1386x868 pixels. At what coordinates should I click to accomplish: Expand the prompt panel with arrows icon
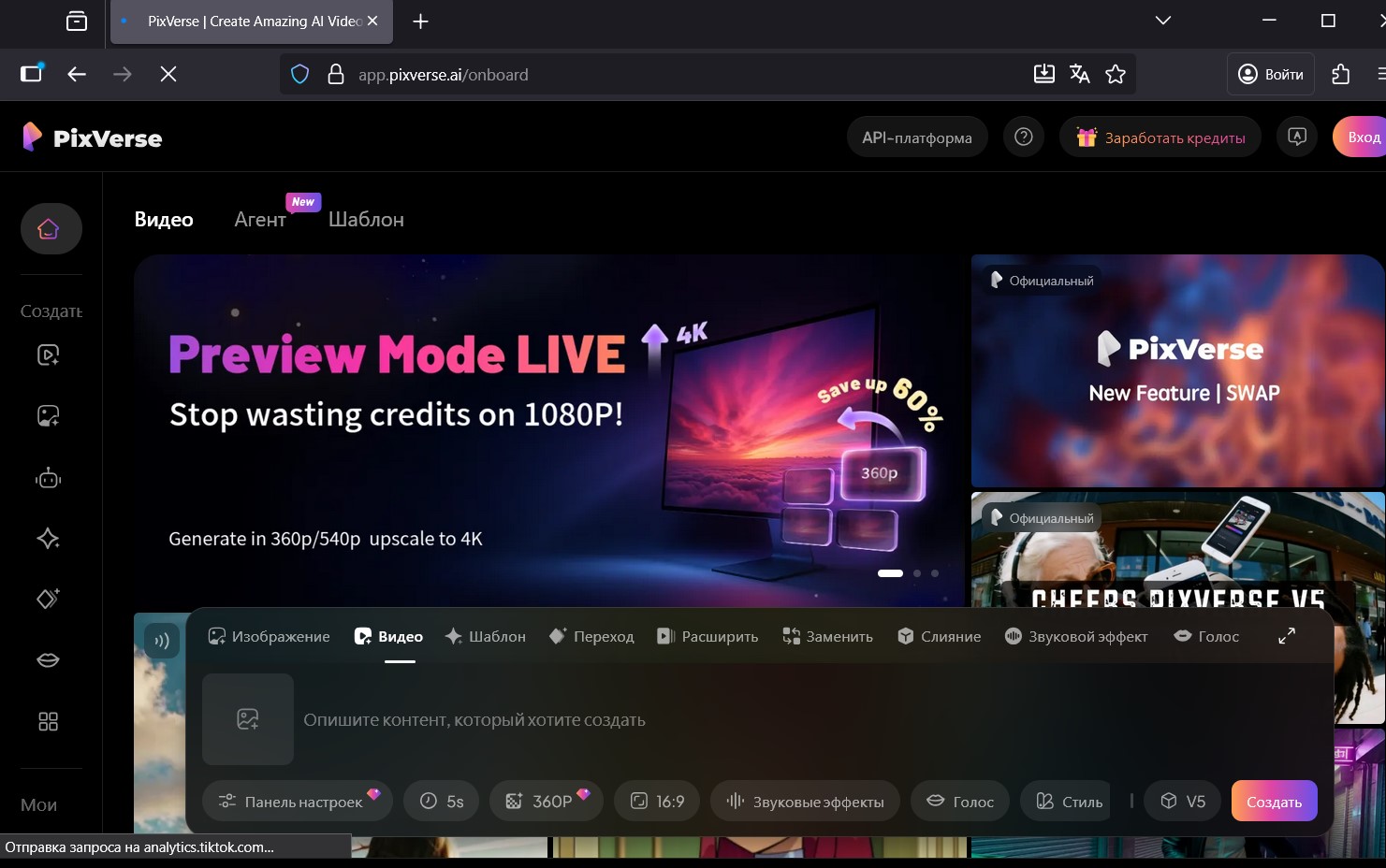1287,636
